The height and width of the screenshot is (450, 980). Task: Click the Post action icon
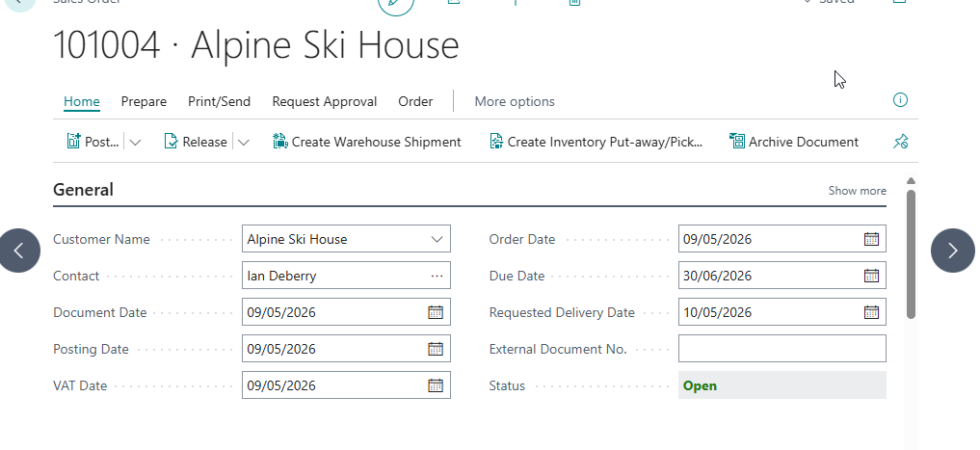click(x=74, y=142)
